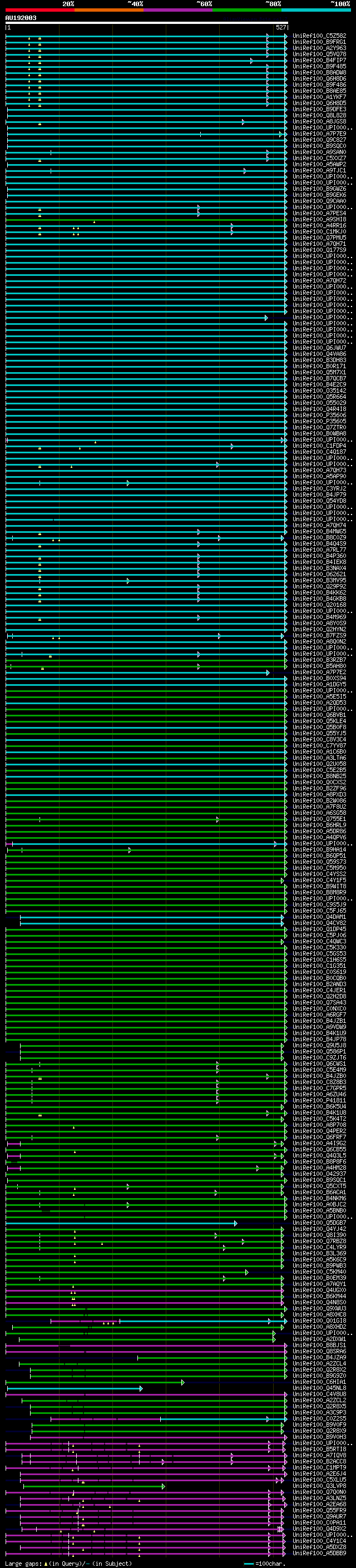Click hit label UniRef100_A9SAN0
Viewport: 356px width, 1568px height.
(x=319, y=152)
